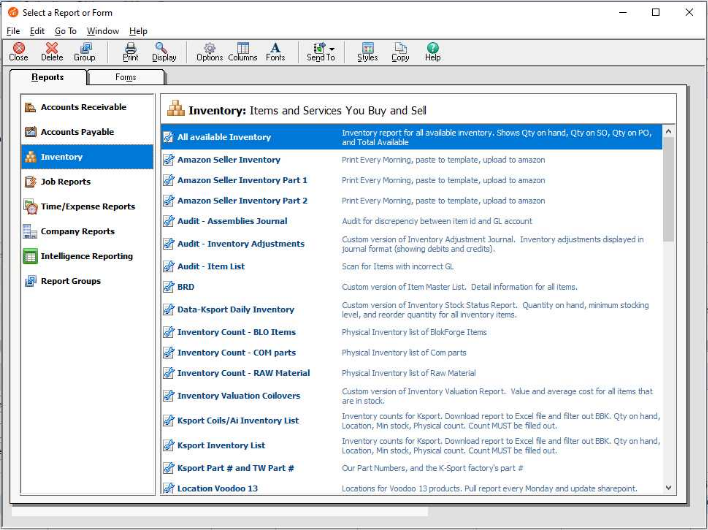Image resolution: width=708 pixels, height=530 pixels.
Task: Select Inventory Count - BLO Items report
Action: [x=412, y=332]
